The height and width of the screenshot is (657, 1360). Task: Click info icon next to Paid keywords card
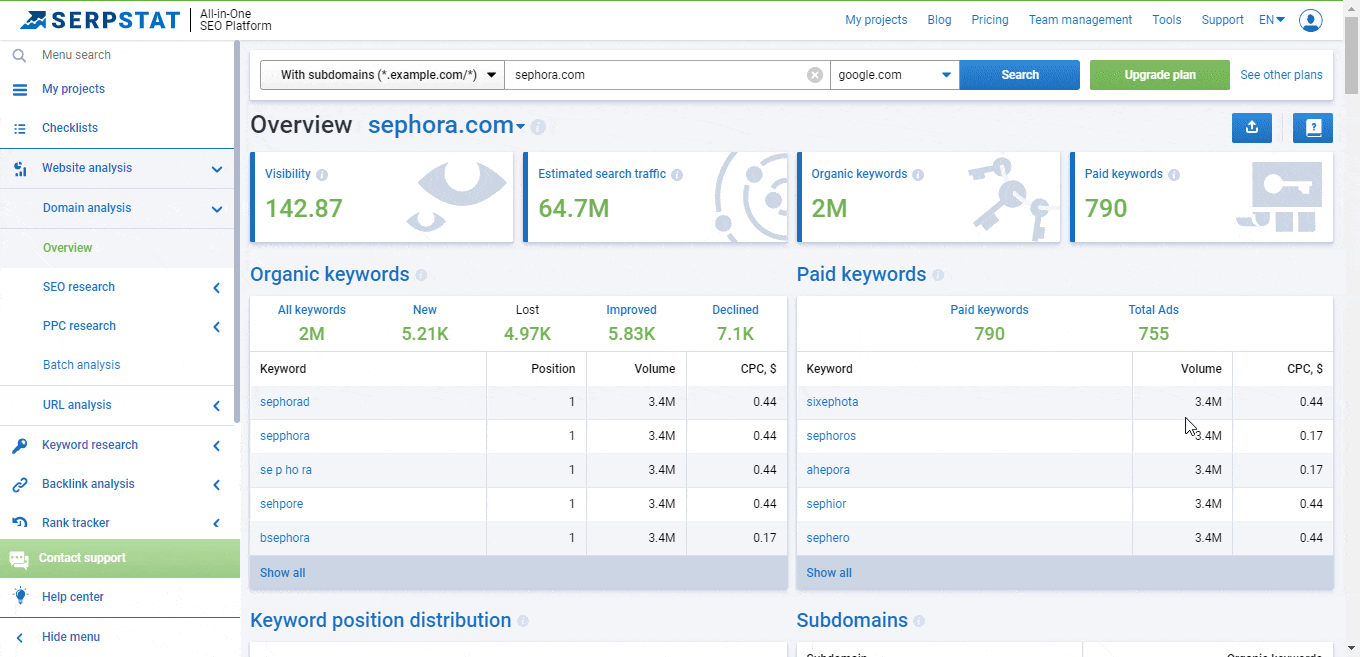click(1174, 175)
